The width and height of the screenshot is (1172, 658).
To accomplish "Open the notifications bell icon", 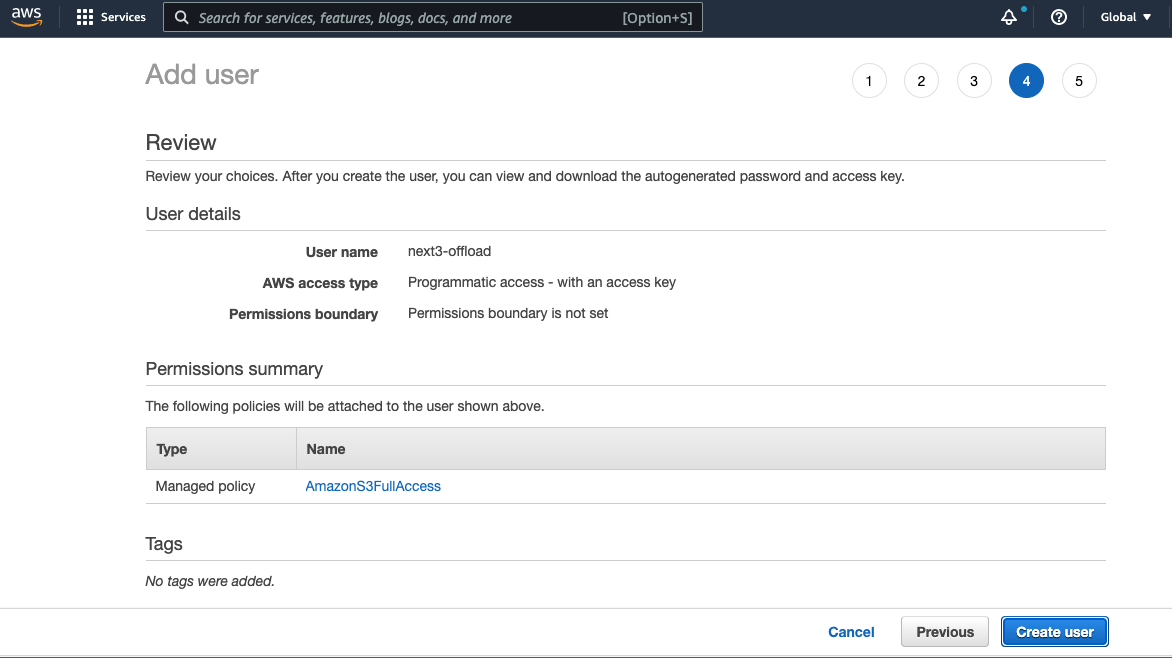I will click(x=1008, y=17).
